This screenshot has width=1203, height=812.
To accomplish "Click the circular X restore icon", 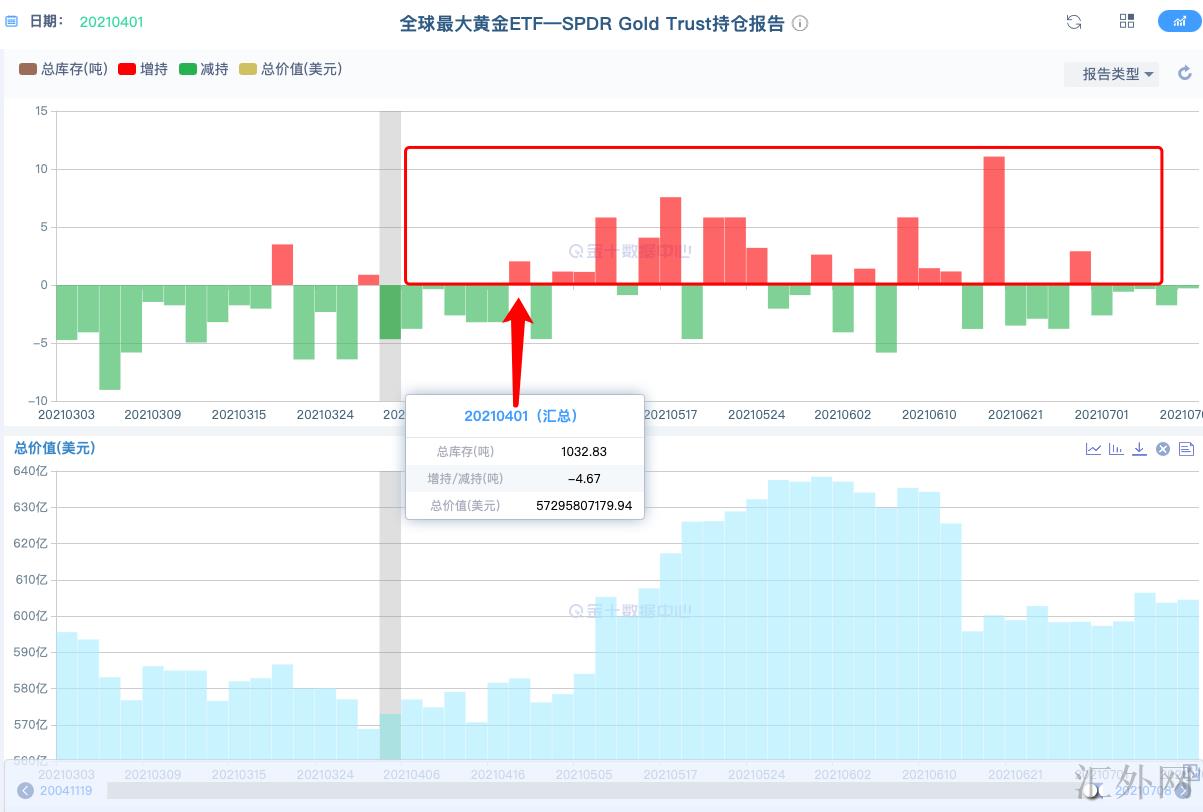I will pyautogui.click(x=1163, y=449).
